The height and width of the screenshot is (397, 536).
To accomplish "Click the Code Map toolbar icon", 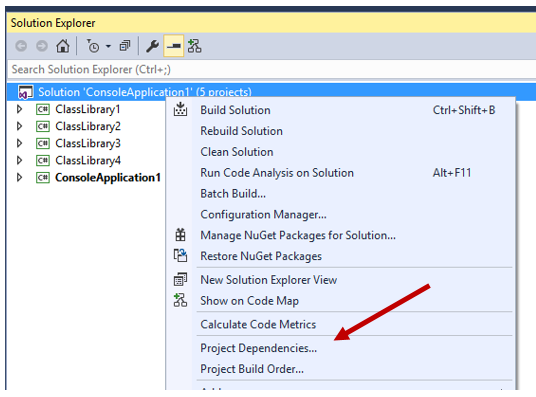I will [x=195, y=46].
